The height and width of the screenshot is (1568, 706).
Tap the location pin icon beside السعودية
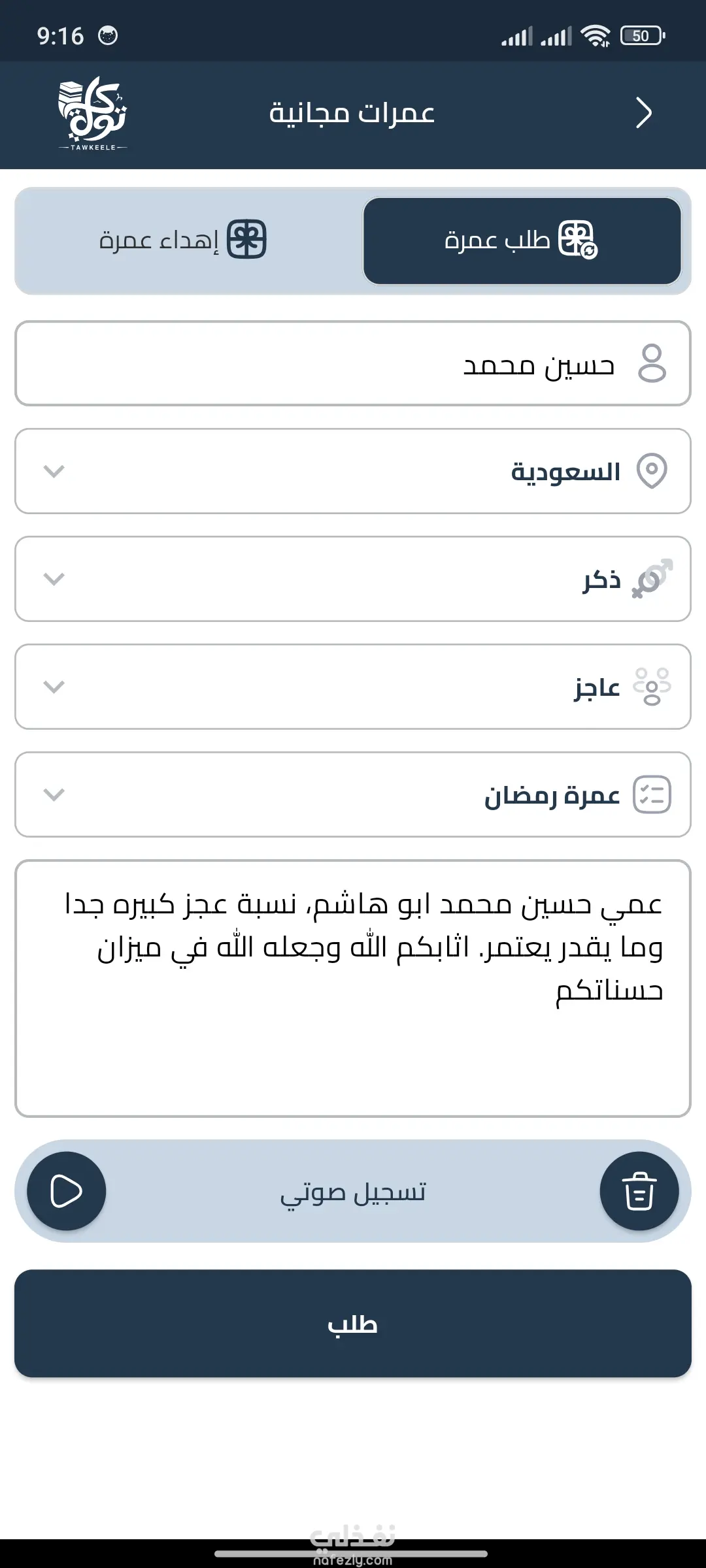coord(652,471)
